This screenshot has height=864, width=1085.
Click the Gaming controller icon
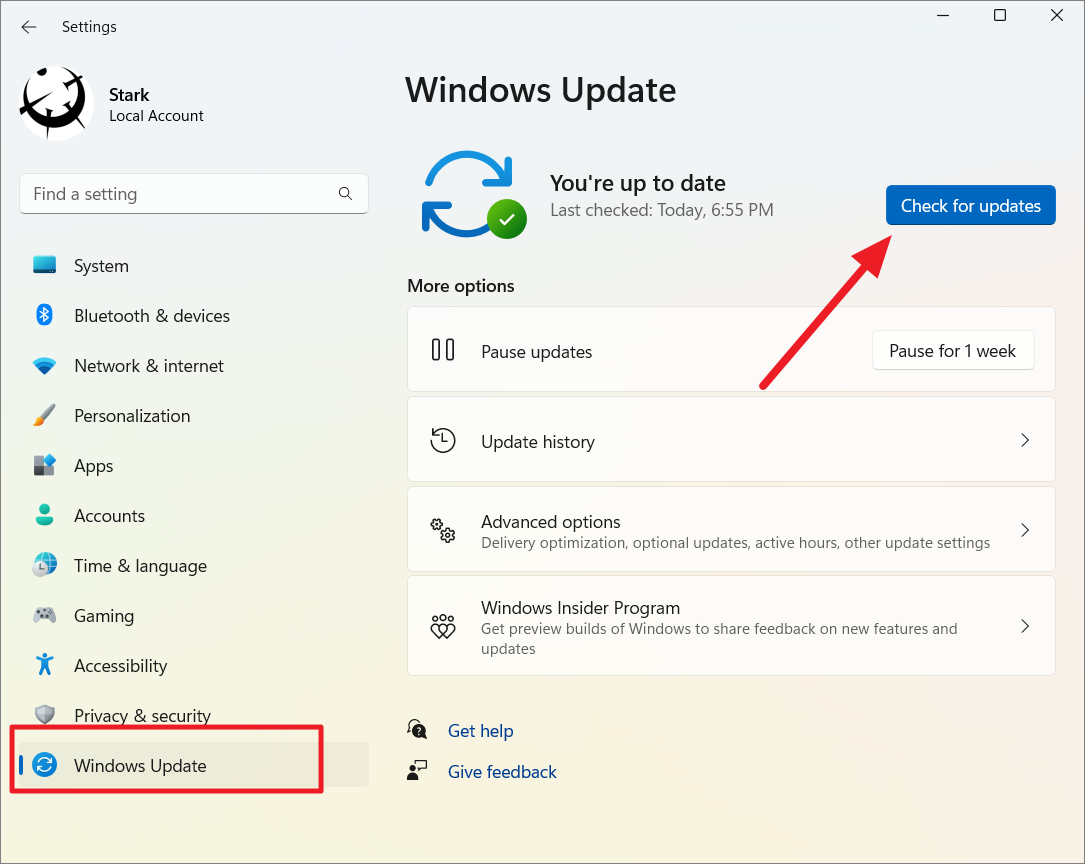tap(44, 614)
